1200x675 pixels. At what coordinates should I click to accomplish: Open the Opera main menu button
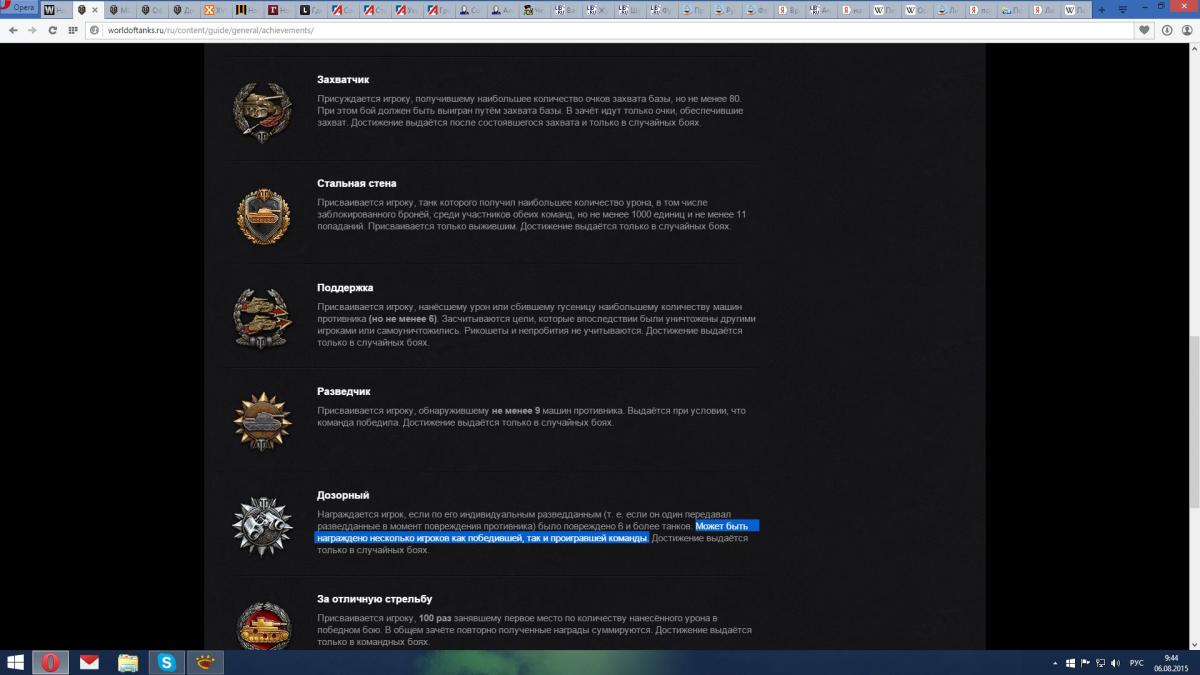20,8
